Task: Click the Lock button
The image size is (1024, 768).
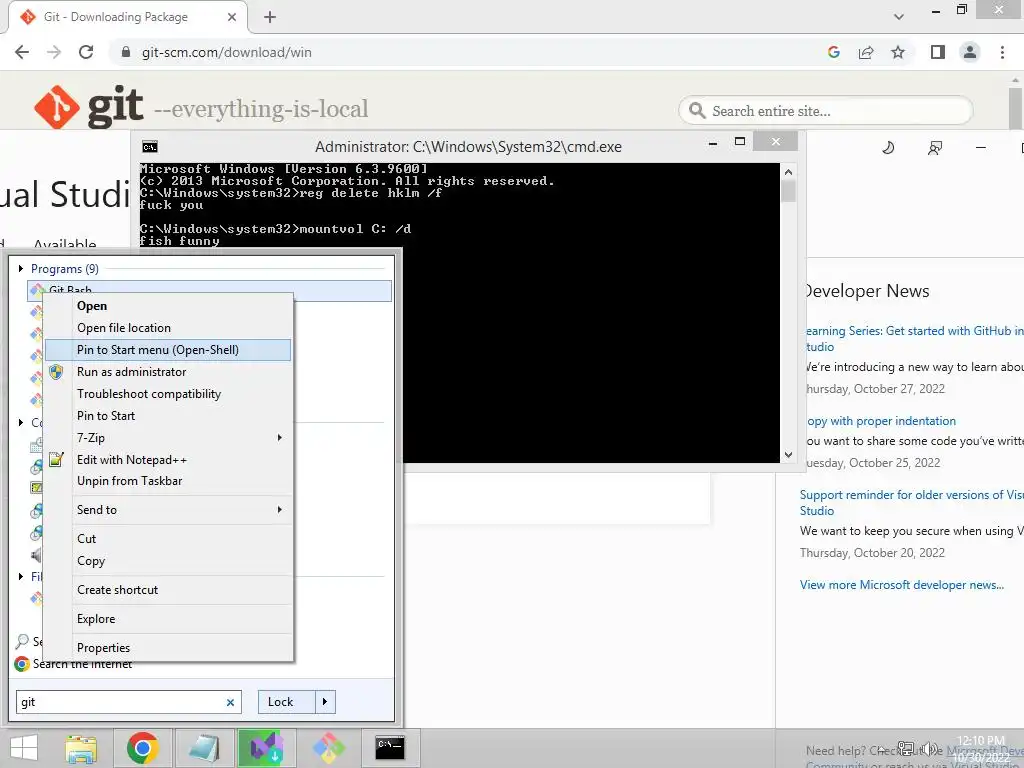Action: click(x=287, y=702)
